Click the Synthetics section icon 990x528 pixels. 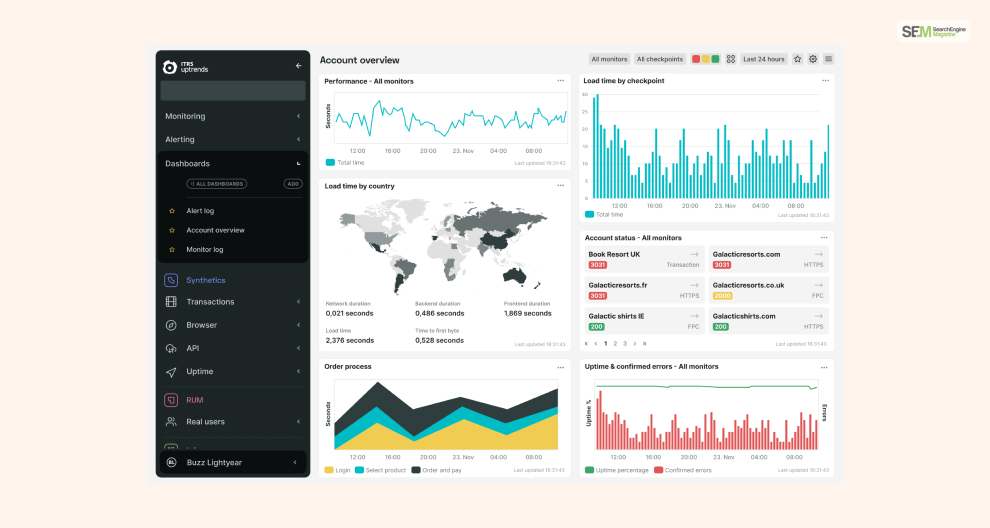pyautogui.click(x=171, y=280)
